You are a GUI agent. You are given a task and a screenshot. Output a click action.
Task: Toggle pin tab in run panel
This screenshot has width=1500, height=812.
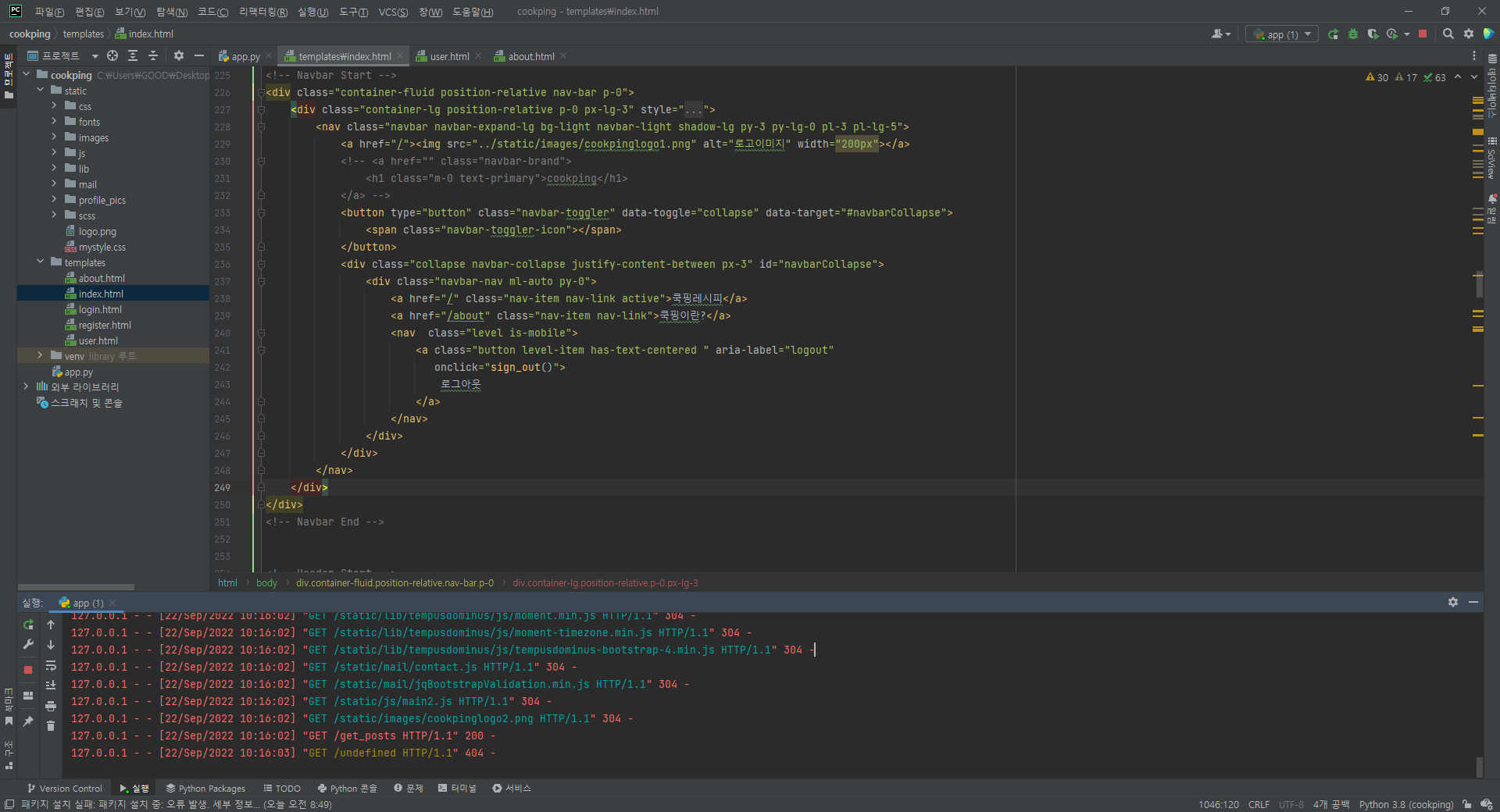[28, 721]
